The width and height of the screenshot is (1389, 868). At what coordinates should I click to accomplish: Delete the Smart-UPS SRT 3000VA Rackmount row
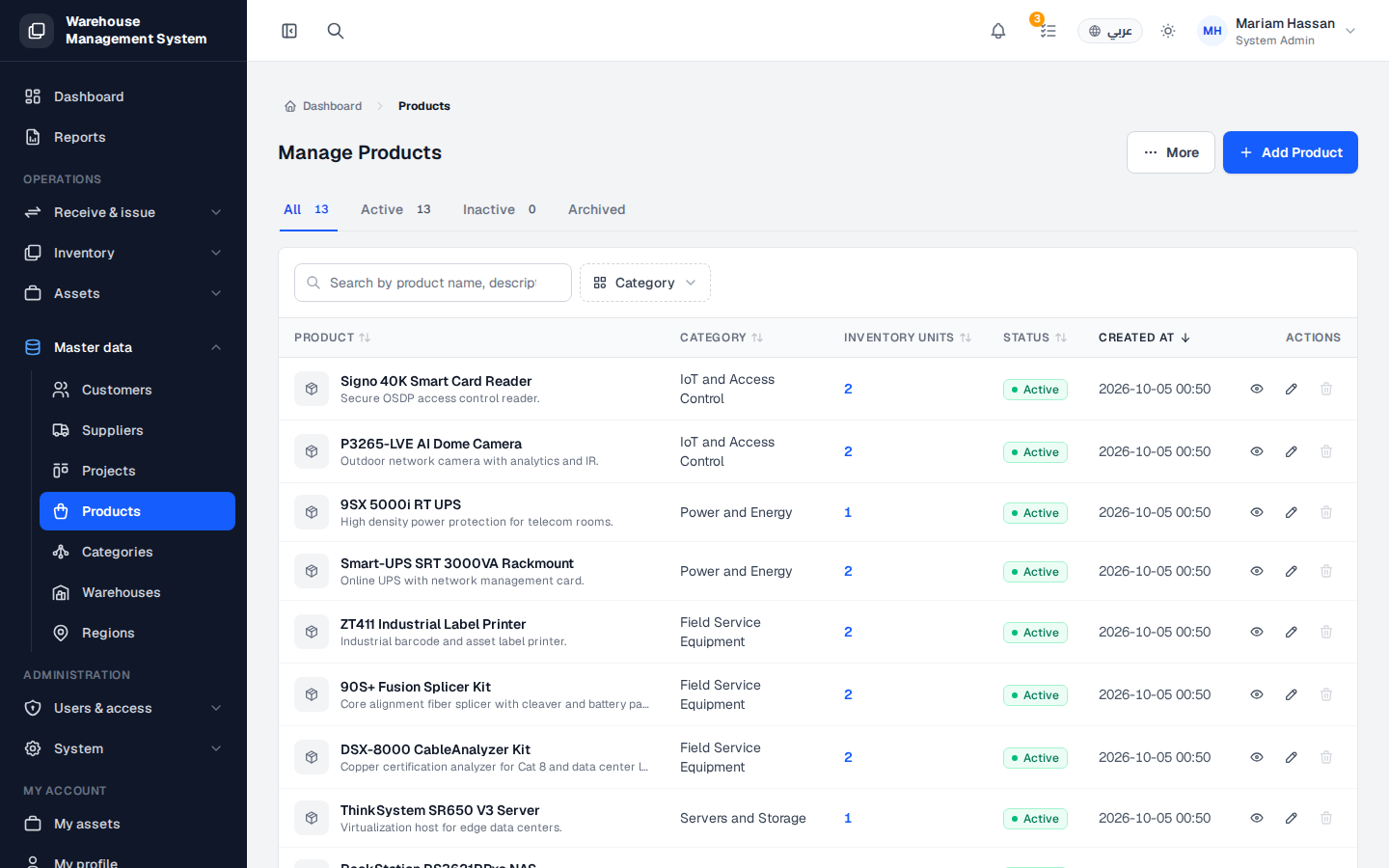click(x=1326, y=571)
